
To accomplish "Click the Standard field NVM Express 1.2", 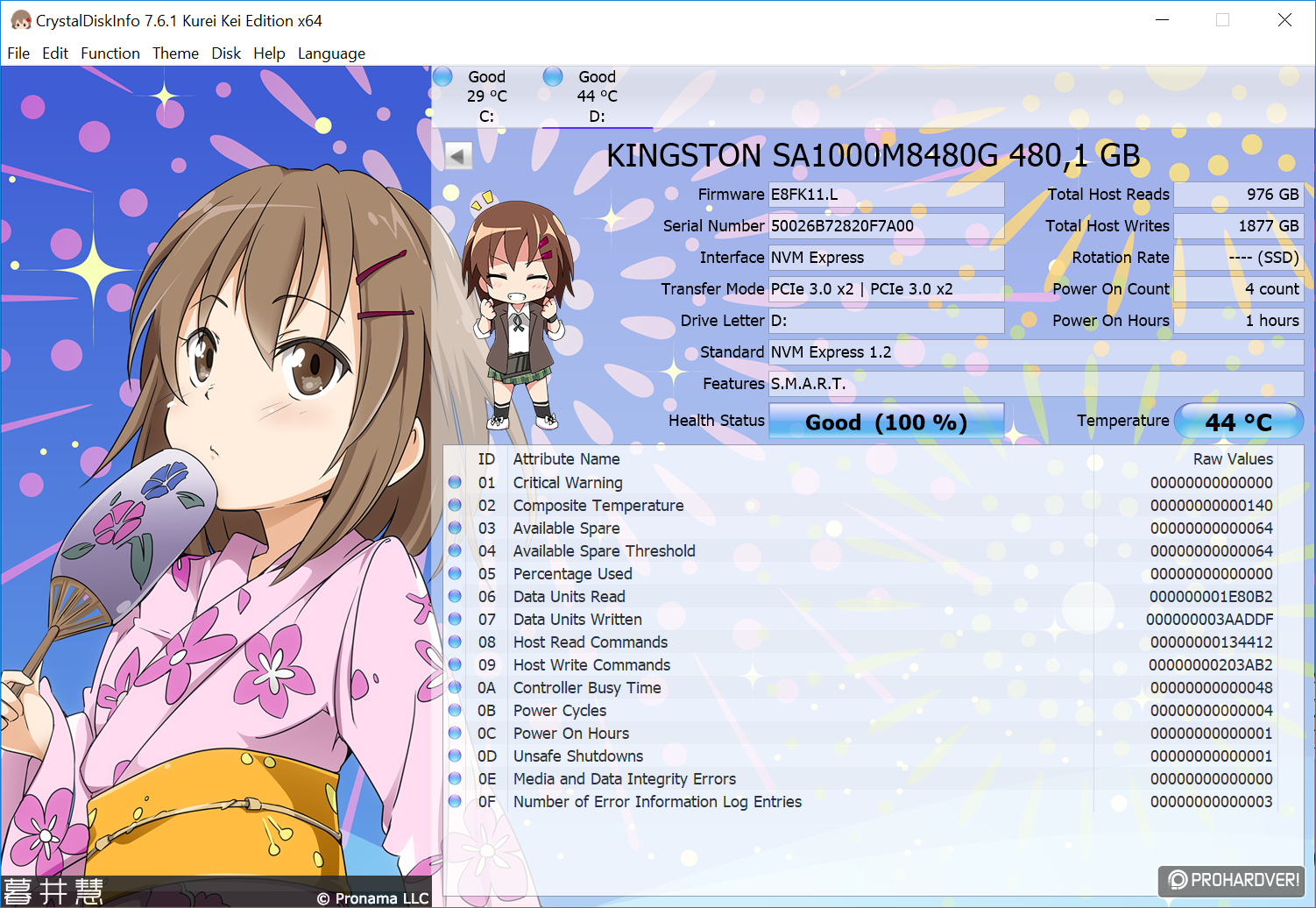I will [x=1036, y=352].
